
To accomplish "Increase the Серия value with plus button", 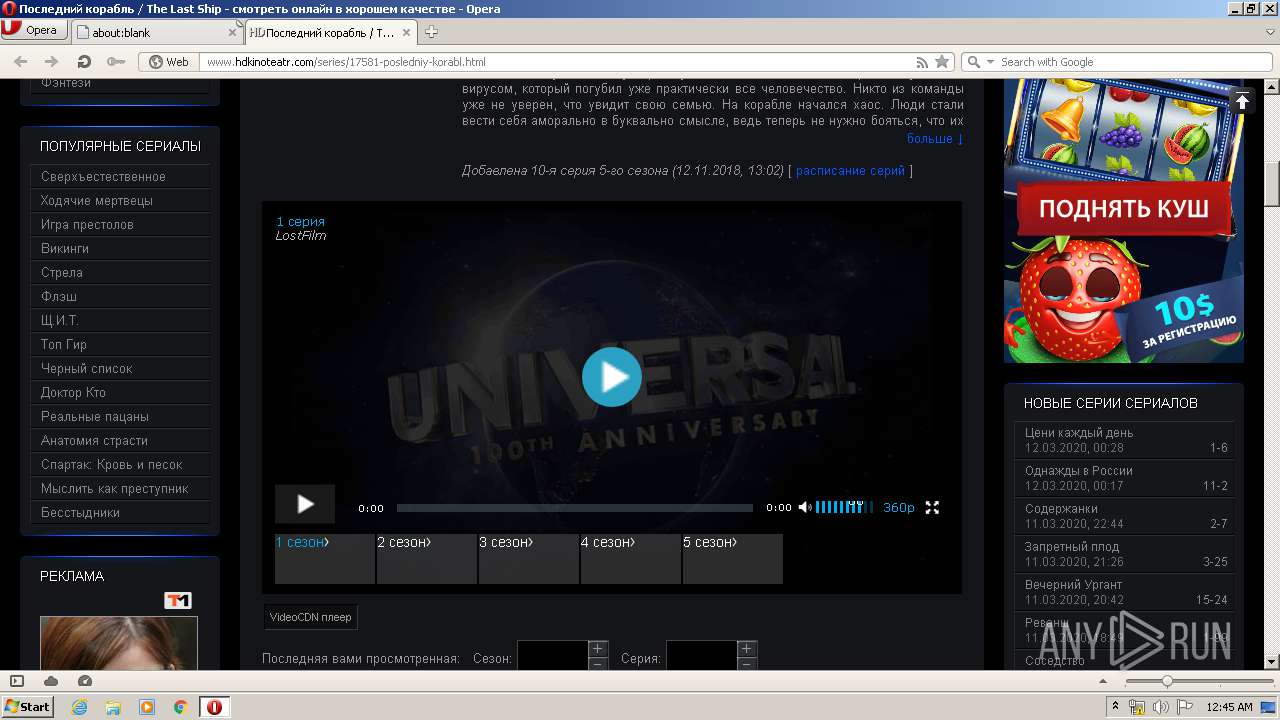I will pos(747,649).
